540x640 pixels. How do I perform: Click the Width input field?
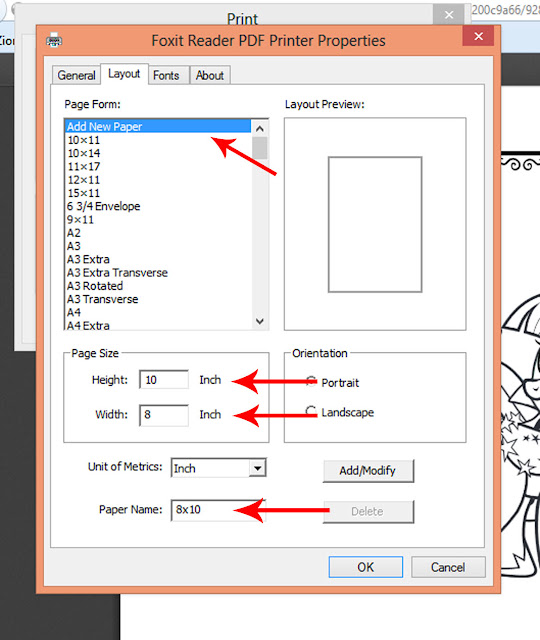pyautogui.click(x=164, y=415)
